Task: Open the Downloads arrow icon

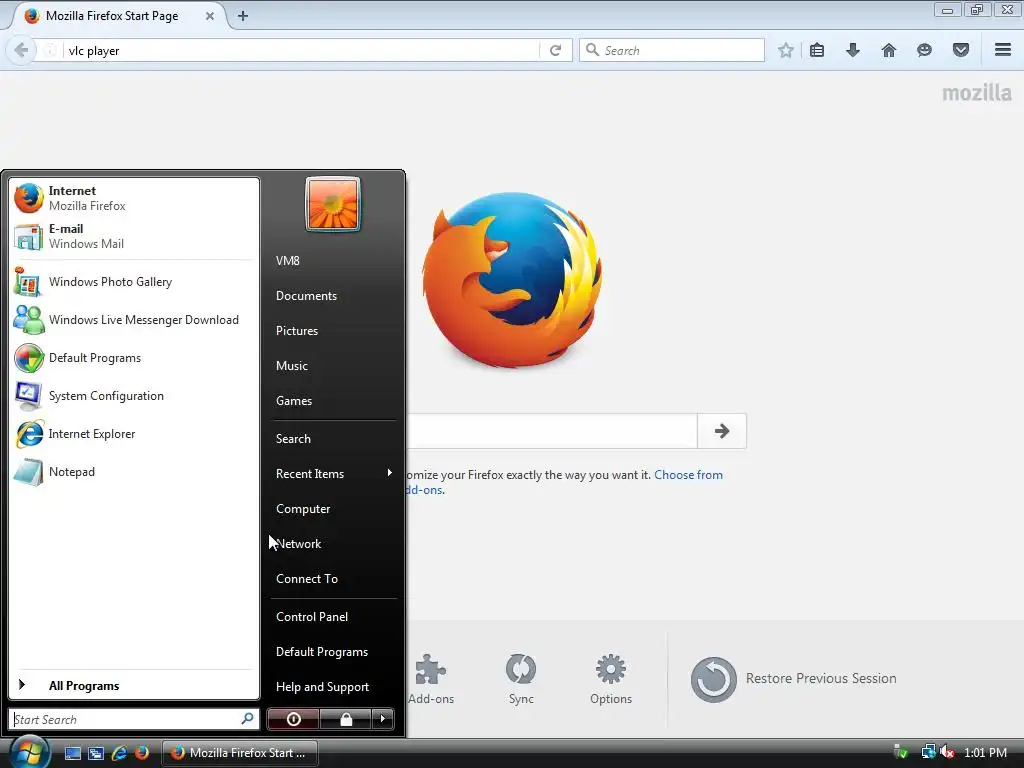Action: (852, 50)
